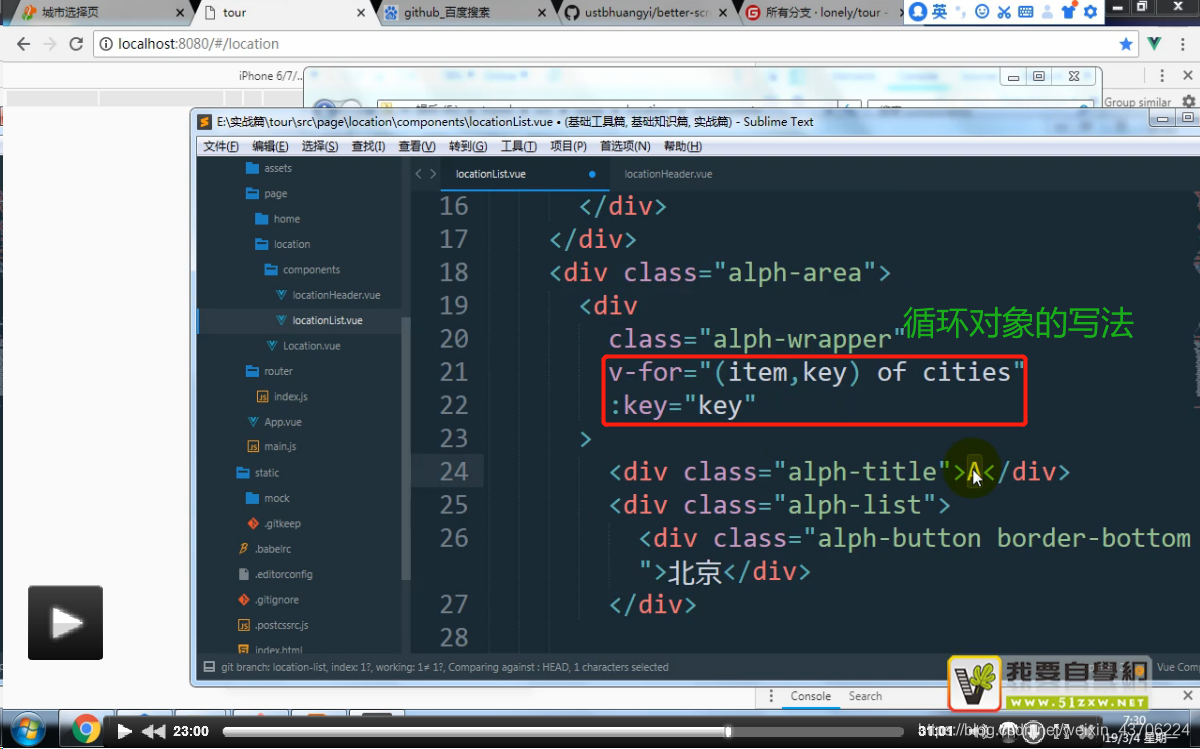
Task: Open the iPhone 6/7/8 device dropdown
Action: pos(271,76)
